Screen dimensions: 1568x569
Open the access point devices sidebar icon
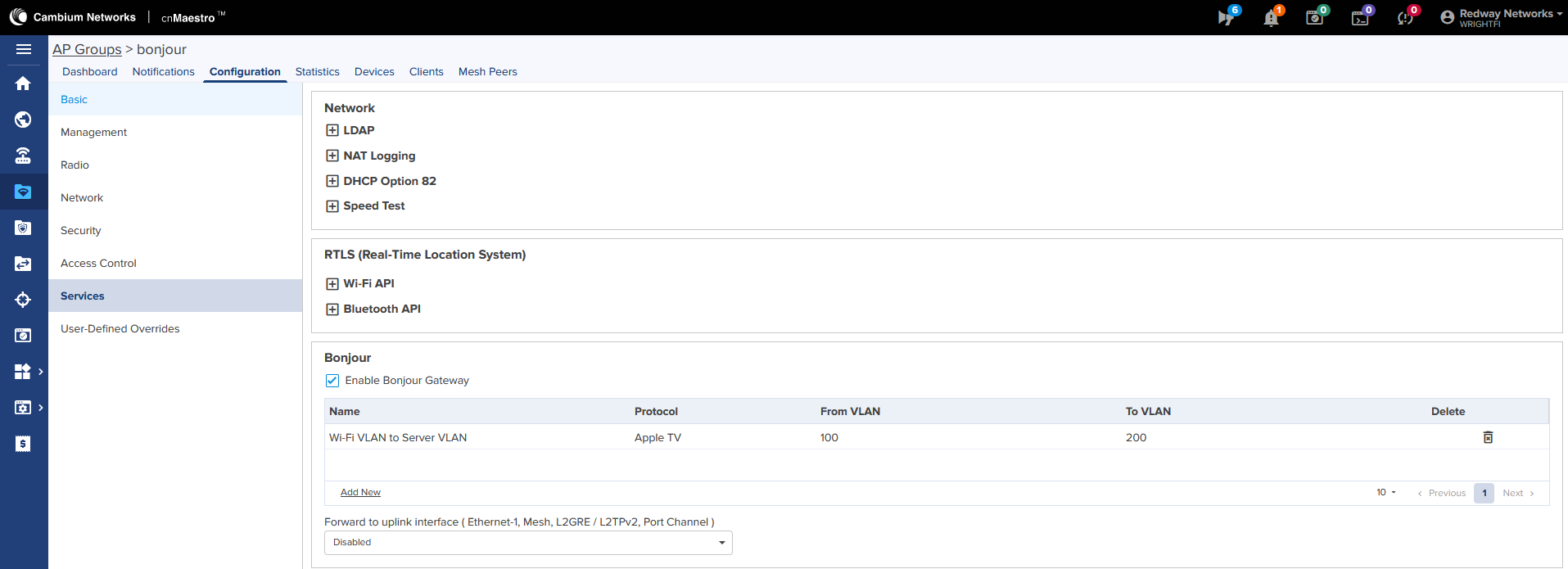click(x=23, y=156)
